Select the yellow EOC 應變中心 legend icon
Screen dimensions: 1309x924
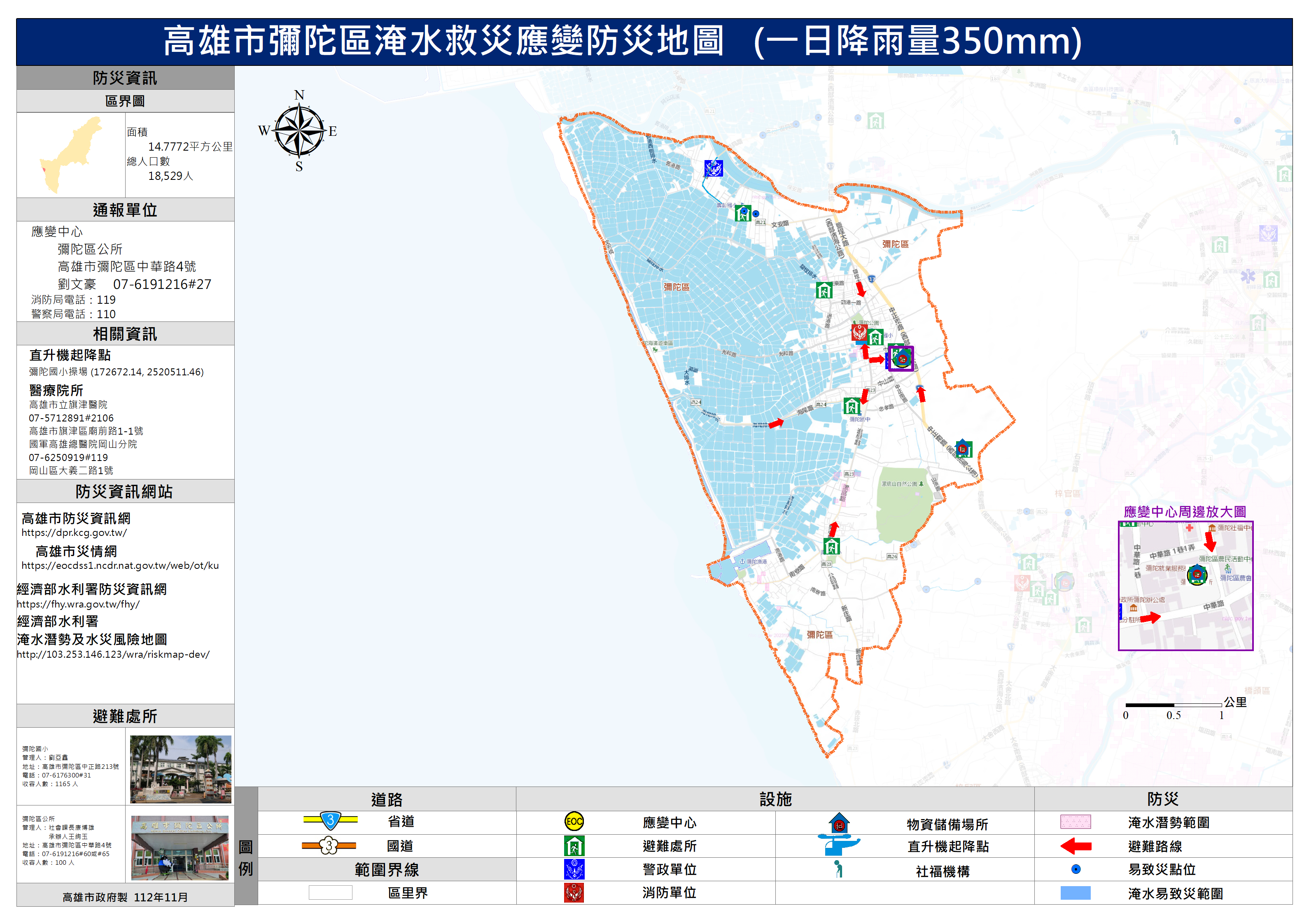[574, 822]
